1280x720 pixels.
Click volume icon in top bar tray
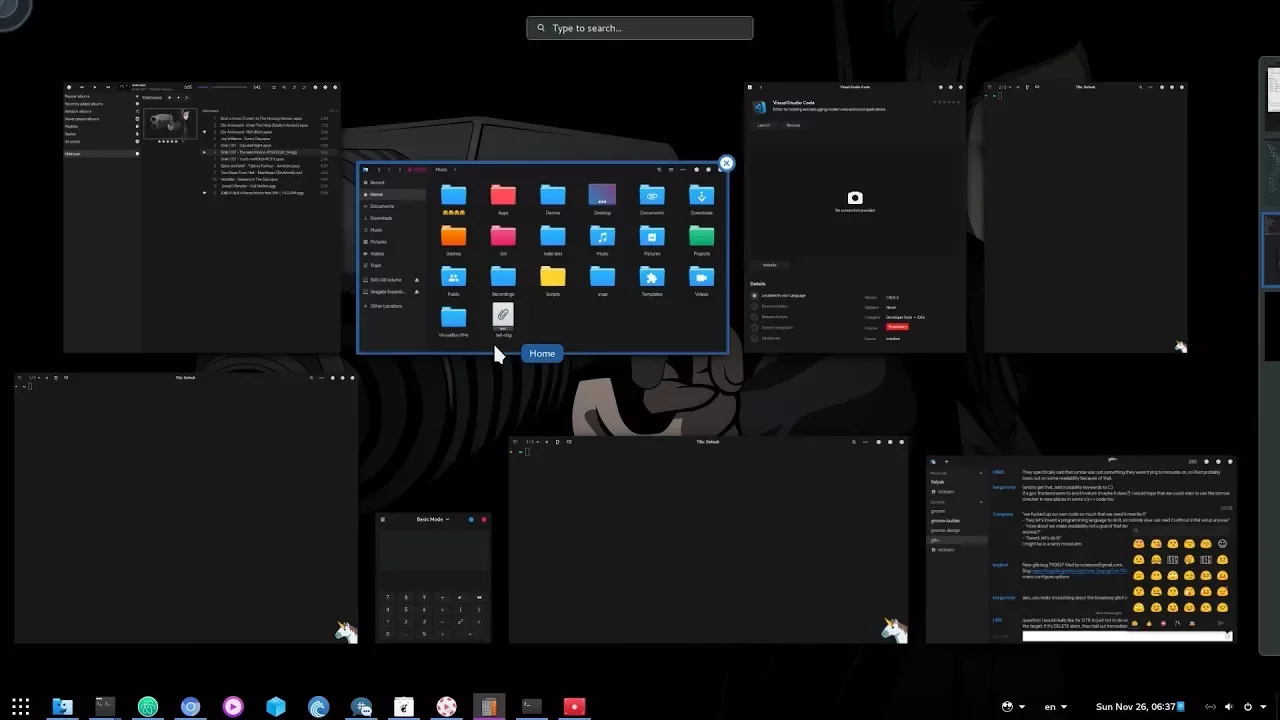1228,706
